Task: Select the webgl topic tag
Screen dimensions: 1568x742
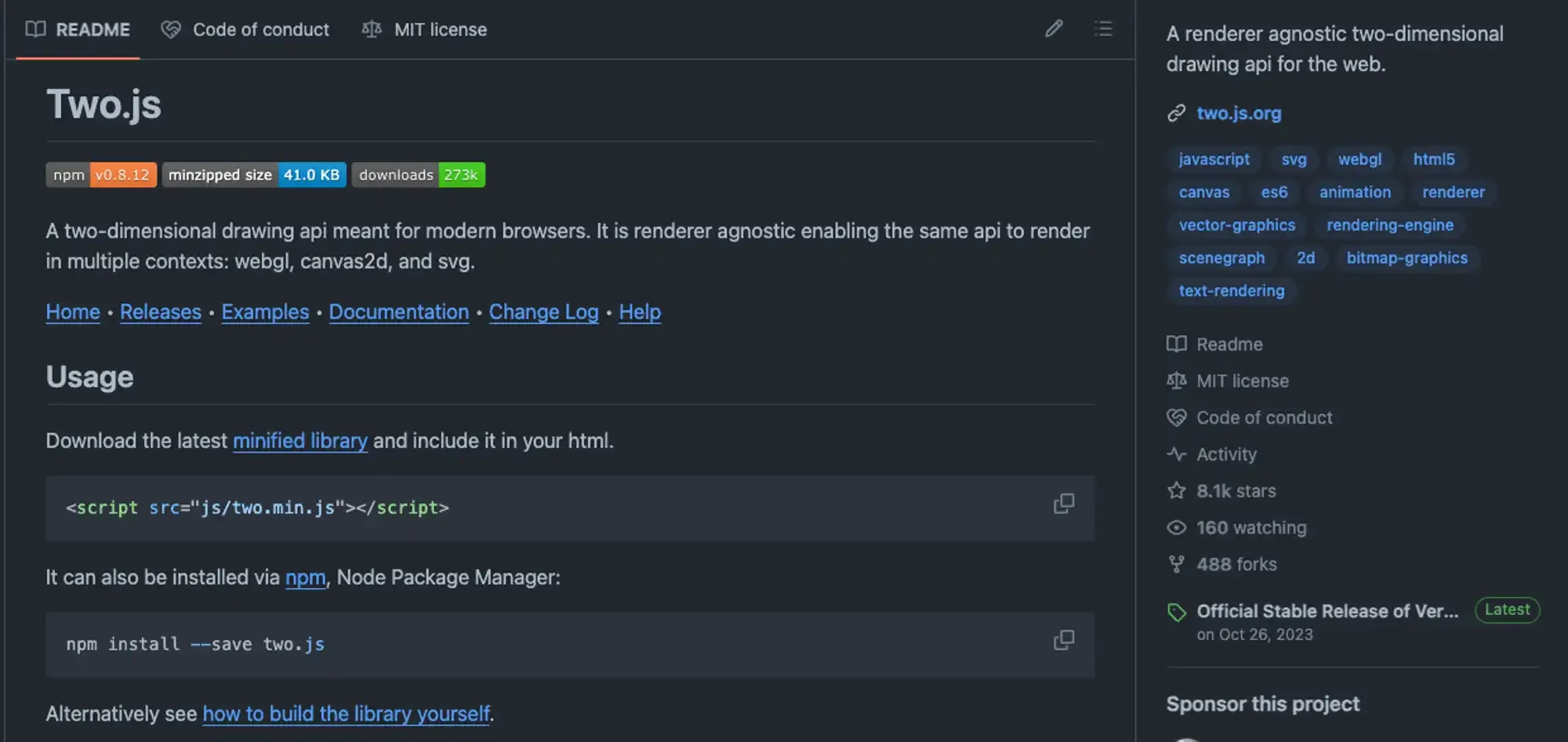Action: [x=1359, y=159]
